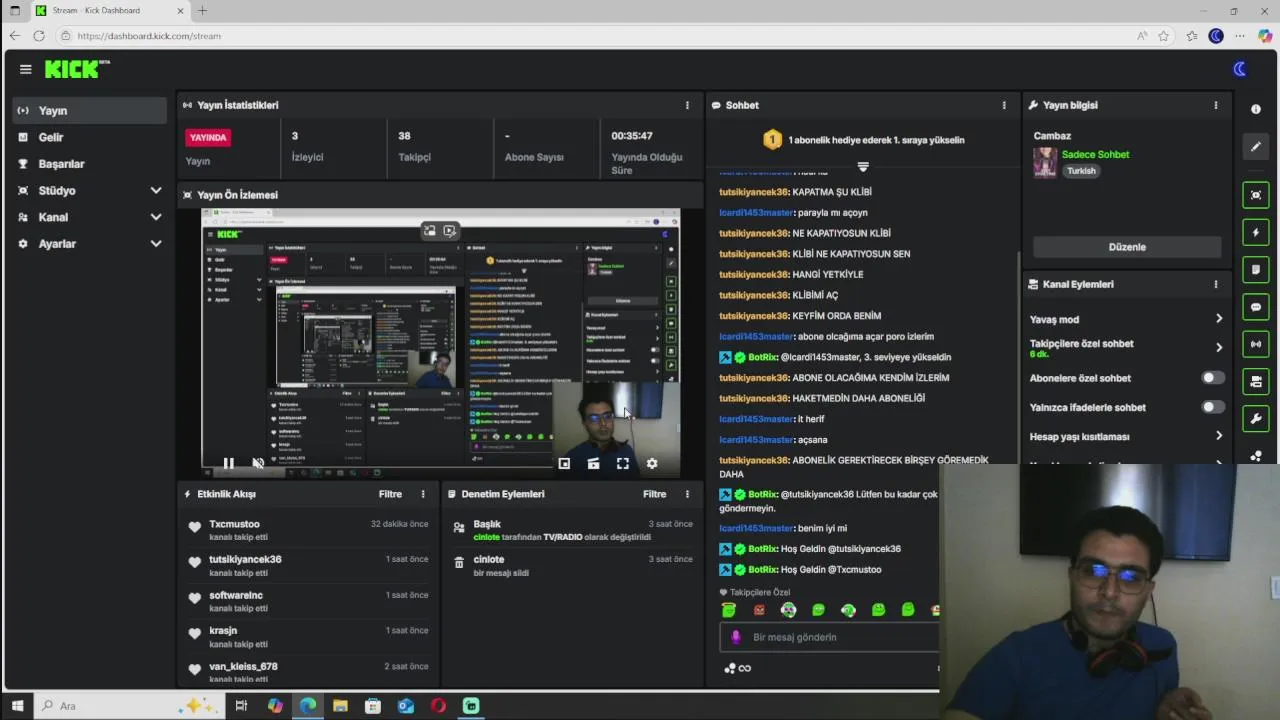Open Etkinlik Akışı three-dot menu

[423, 494]
